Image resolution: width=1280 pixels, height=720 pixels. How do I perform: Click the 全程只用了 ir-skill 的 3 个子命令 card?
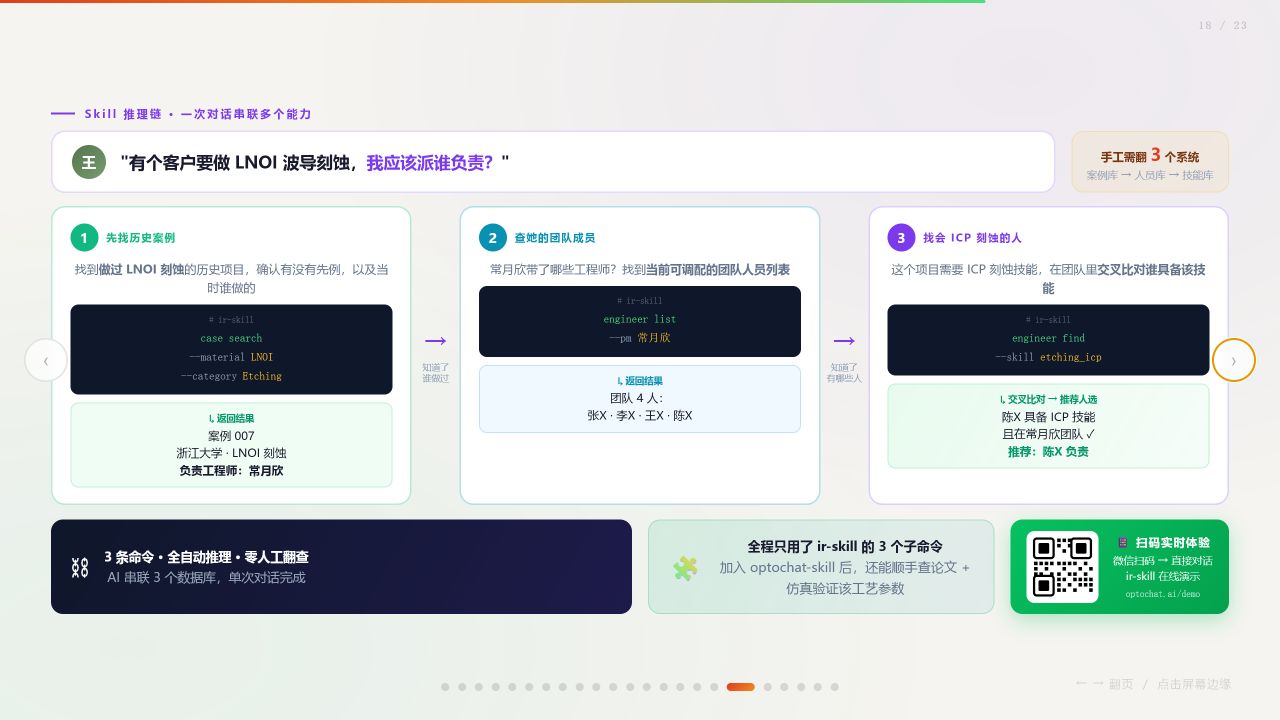(x=821, y=566)
